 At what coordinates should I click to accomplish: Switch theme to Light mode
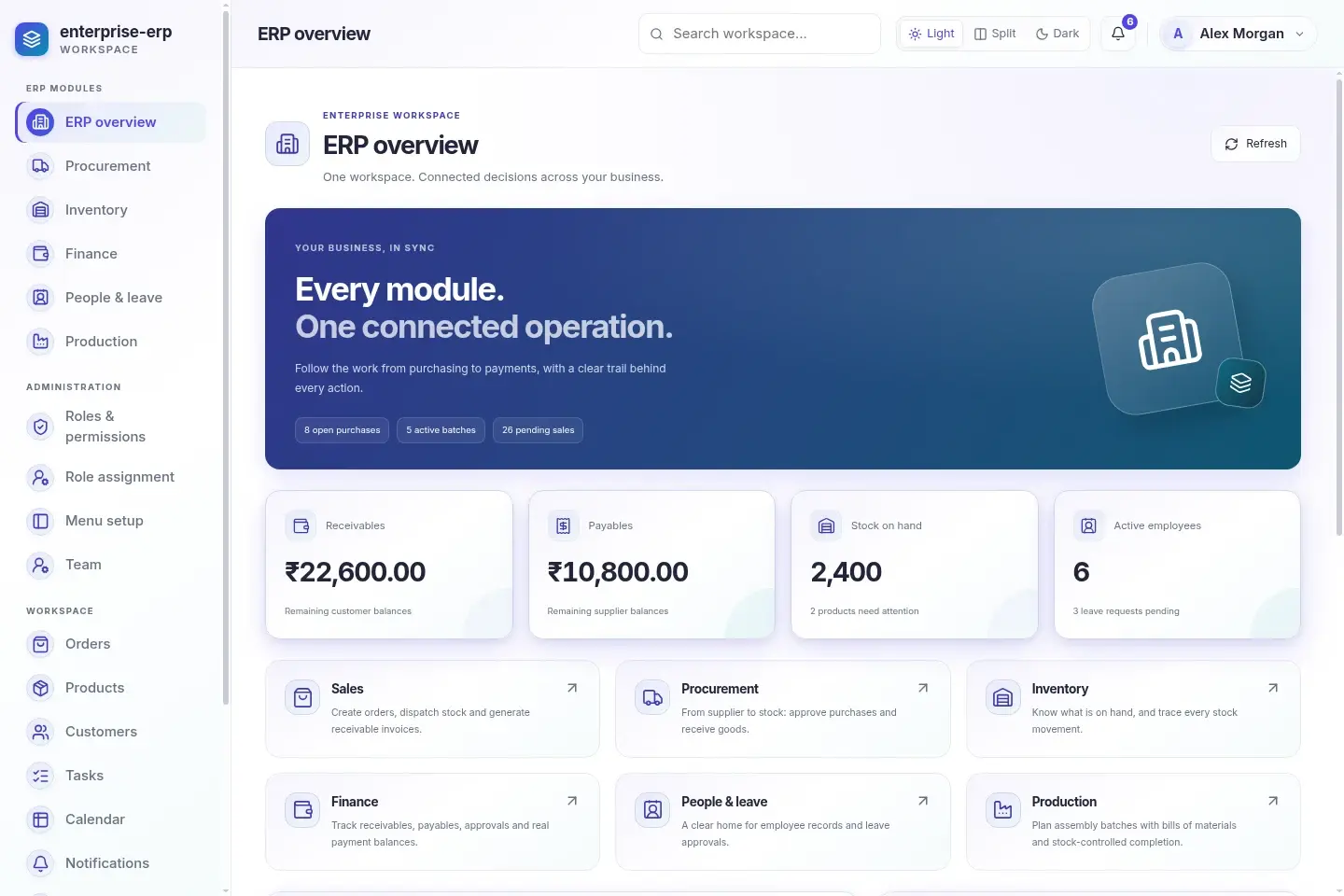coord(931,34)
